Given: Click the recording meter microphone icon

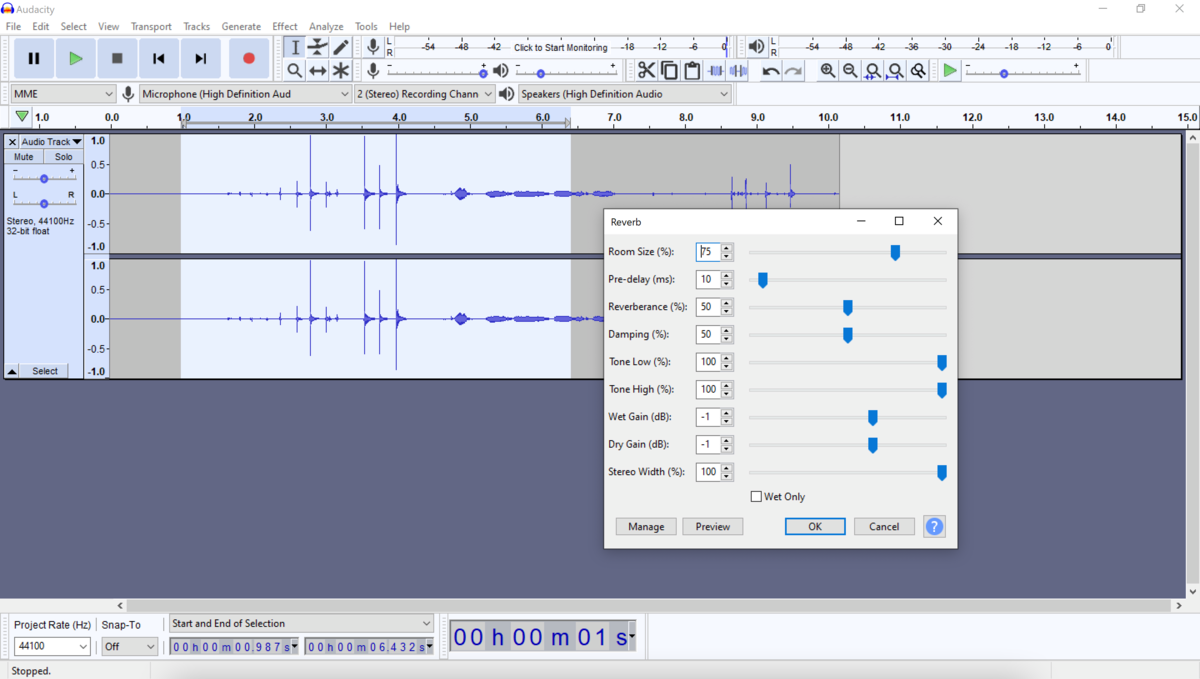Looking at the screenshot, I should click(373, 47).
